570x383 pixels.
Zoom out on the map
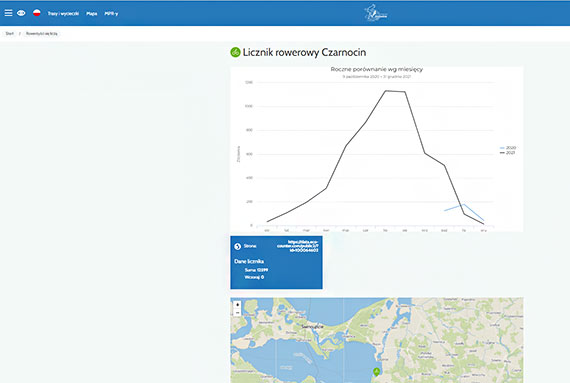[x=237, y=313]
